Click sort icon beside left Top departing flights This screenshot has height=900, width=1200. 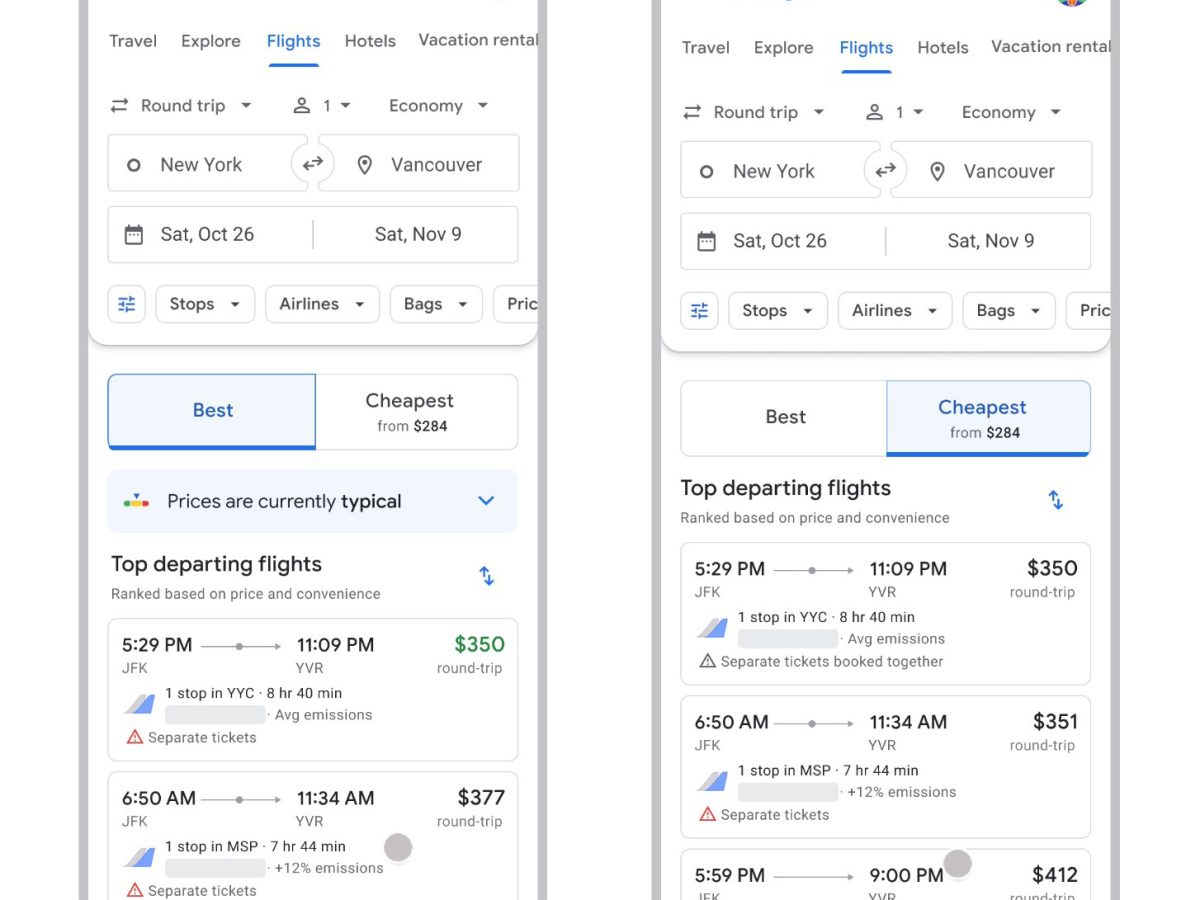tap(486, 576)
